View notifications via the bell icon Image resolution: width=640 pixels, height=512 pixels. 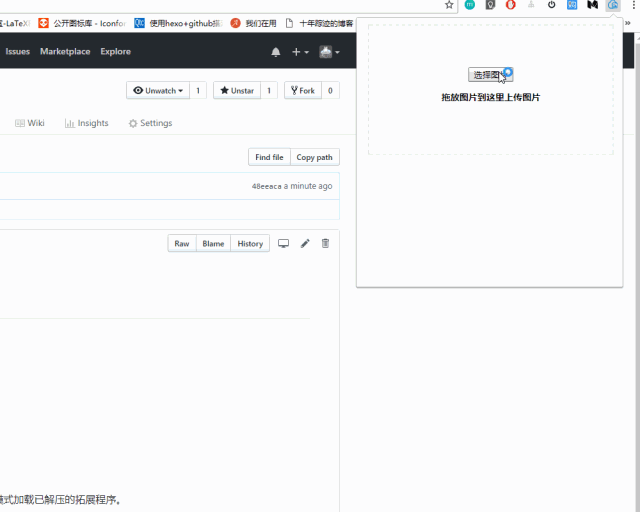[x=276, y=52]
